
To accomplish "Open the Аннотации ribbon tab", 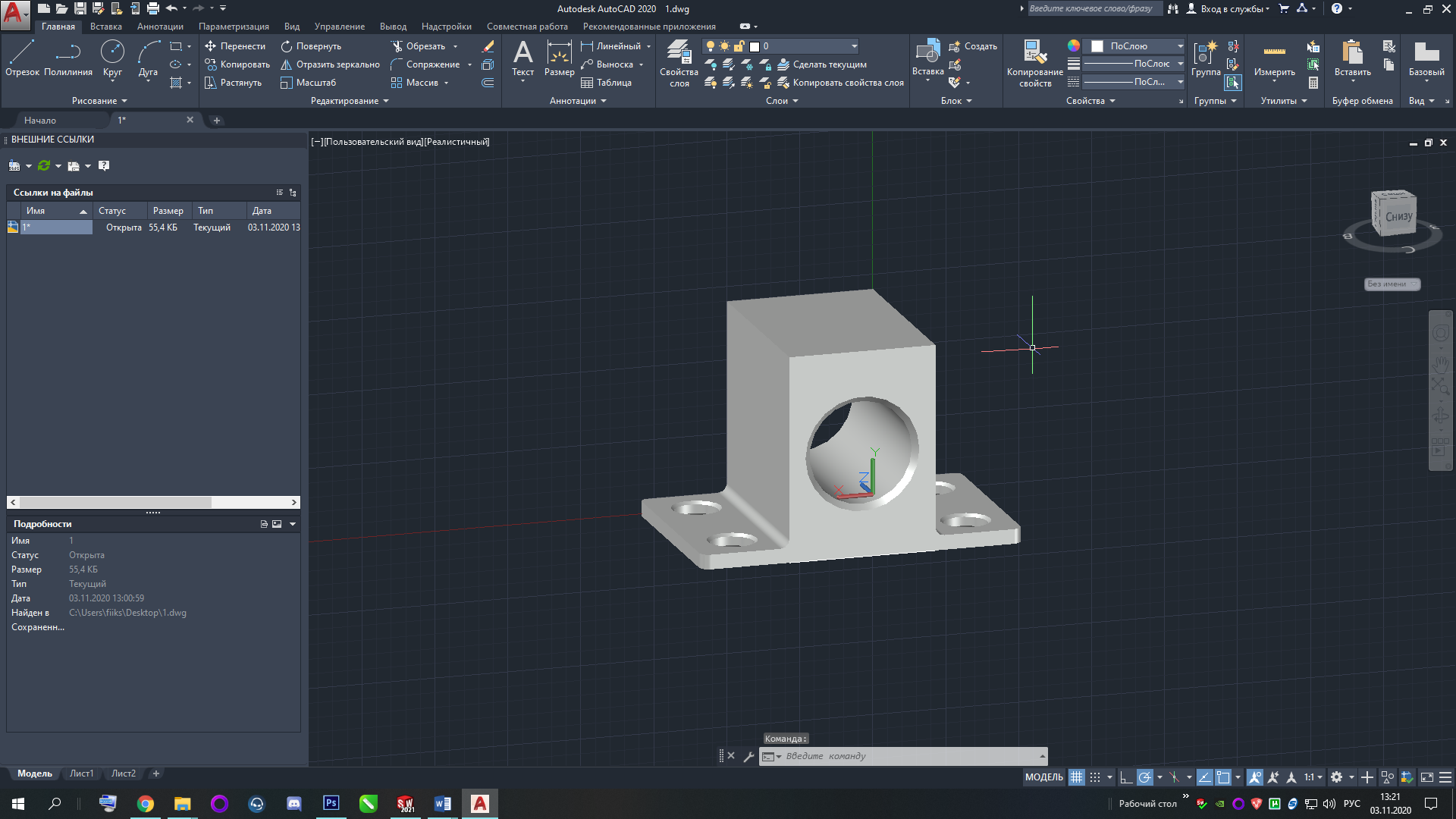I will click(x=160, y=27).
